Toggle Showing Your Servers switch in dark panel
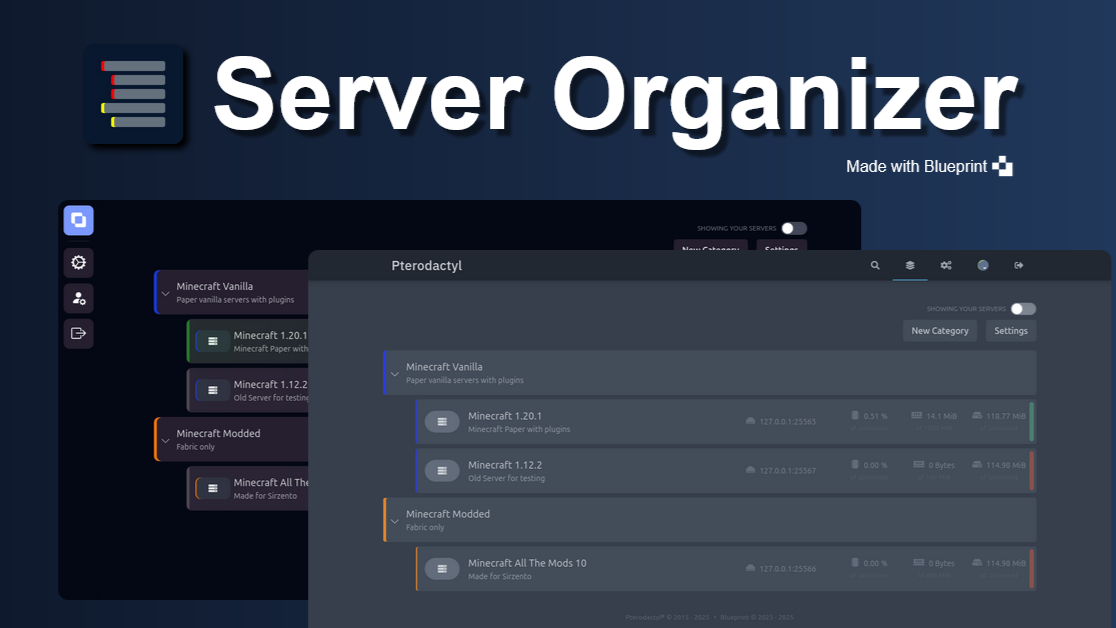1116x628 pixels. tap(794, 228)
